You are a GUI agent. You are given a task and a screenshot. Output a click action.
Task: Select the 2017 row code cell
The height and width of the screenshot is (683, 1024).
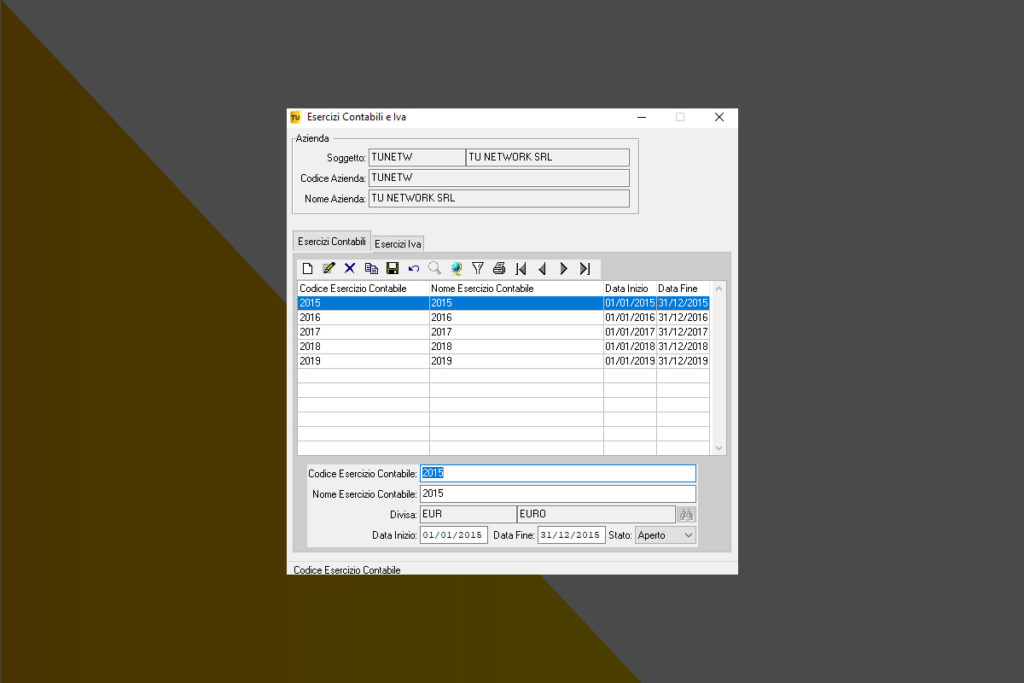(x=363, y=332)
